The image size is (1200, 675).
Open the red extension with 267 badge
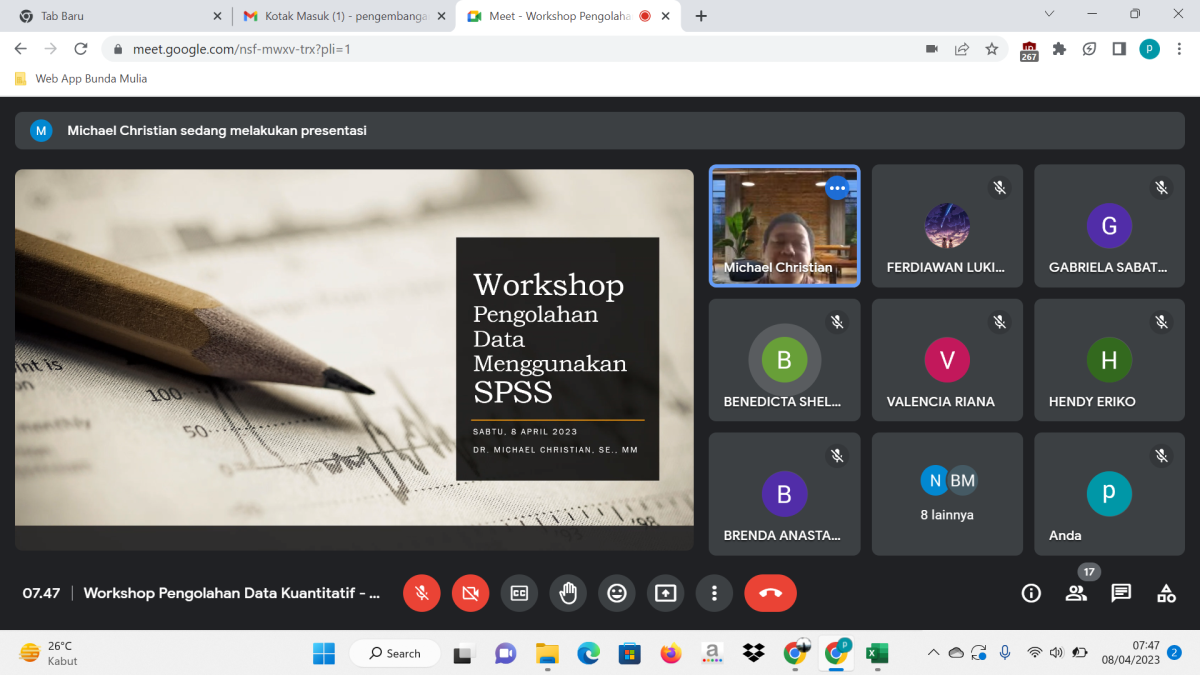[x=1029, y=50]
